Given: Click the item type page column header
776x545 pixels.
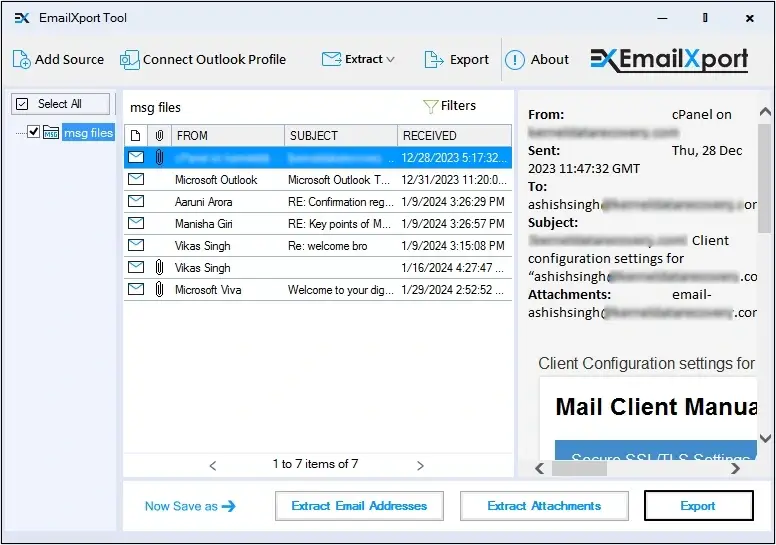Looking at the screenshot, I should point(136,136).
